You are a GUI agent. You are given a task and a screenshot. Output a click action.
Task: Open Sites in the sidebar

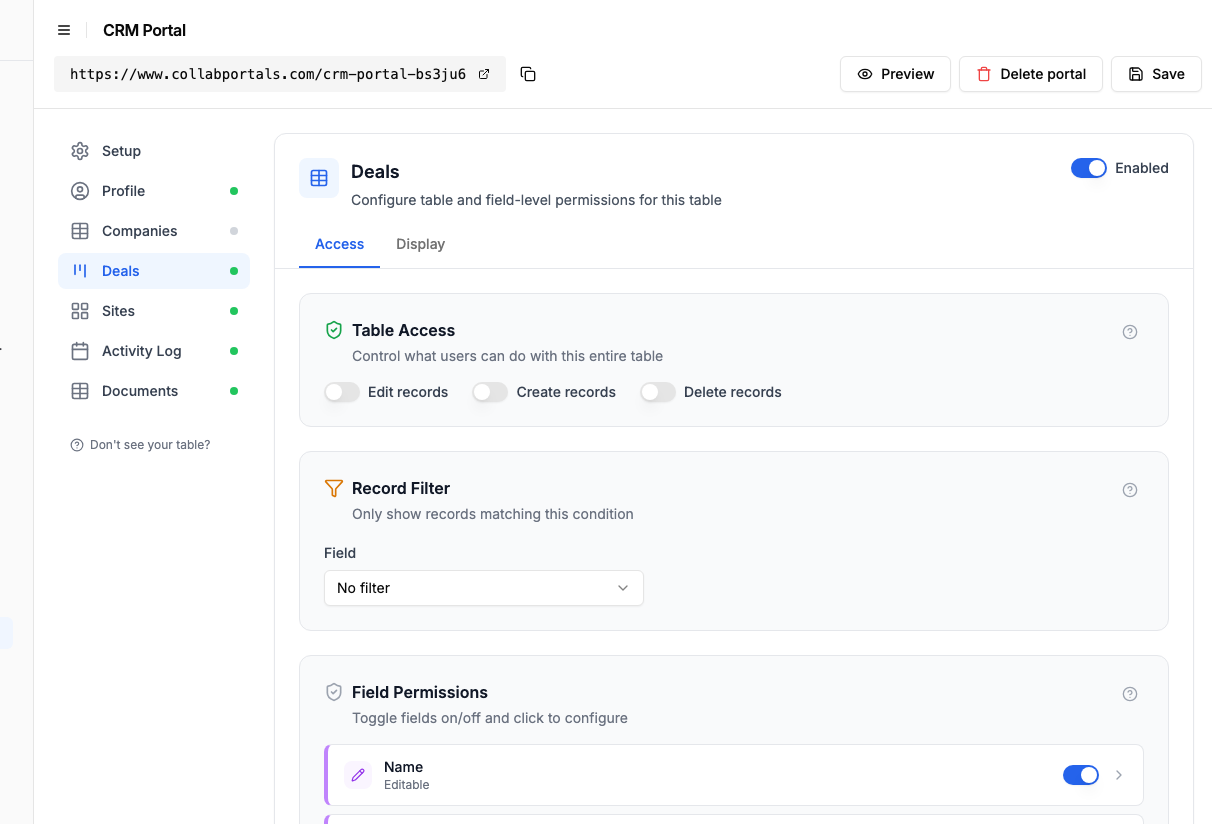(154, 311)
